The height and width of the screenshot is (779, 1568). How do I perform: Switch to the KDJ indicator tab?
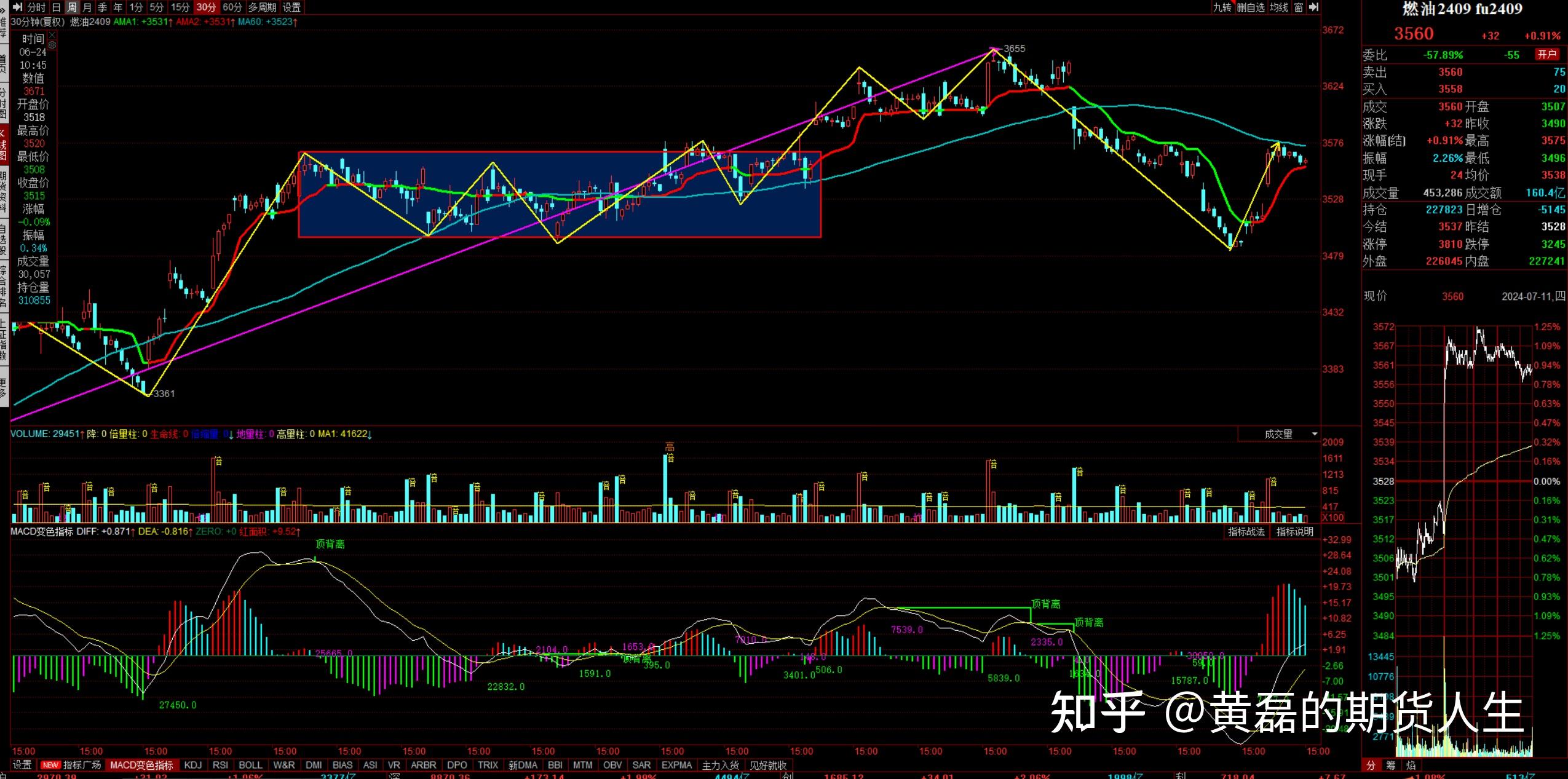click(x=192, y=765)
